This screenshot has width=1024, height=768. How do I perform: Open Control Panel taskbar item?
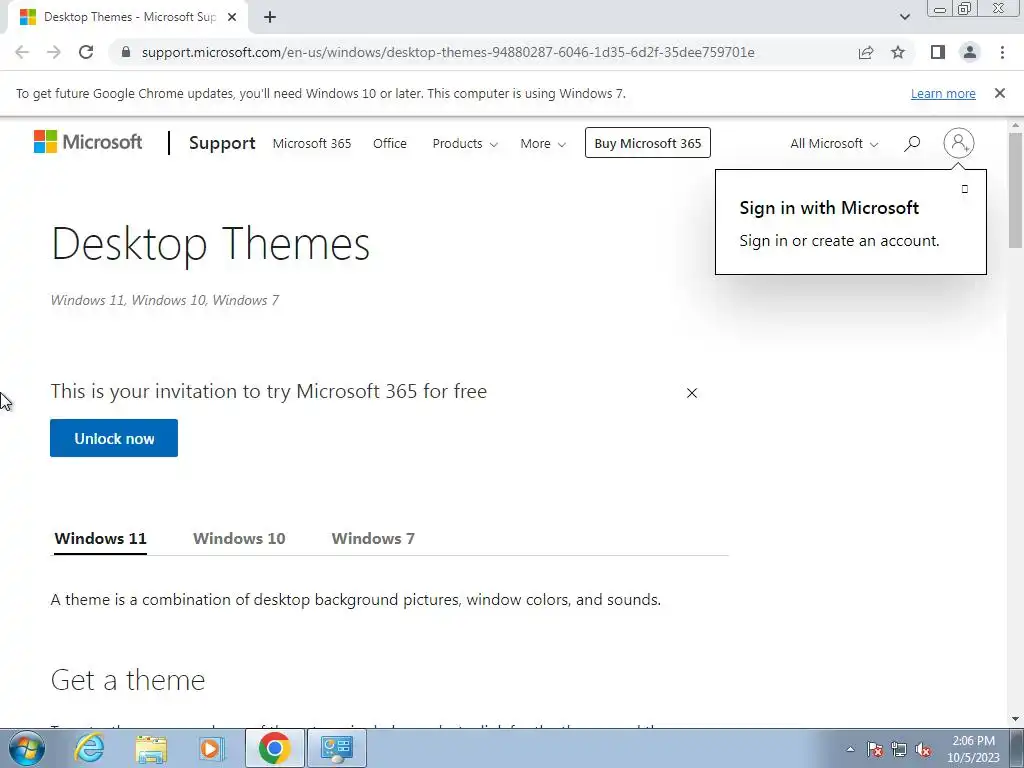(337, 748)
